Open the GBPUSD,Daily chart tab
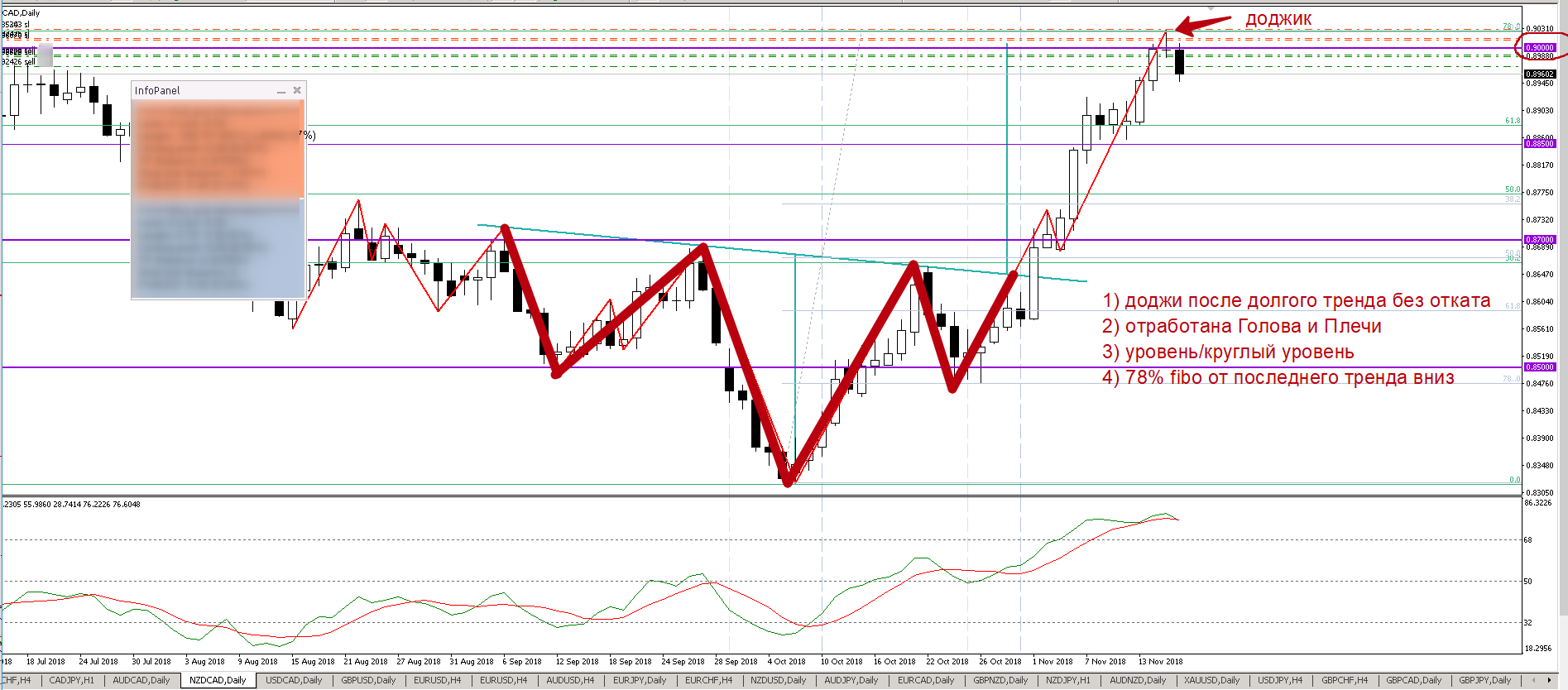 tap(369, 681)
